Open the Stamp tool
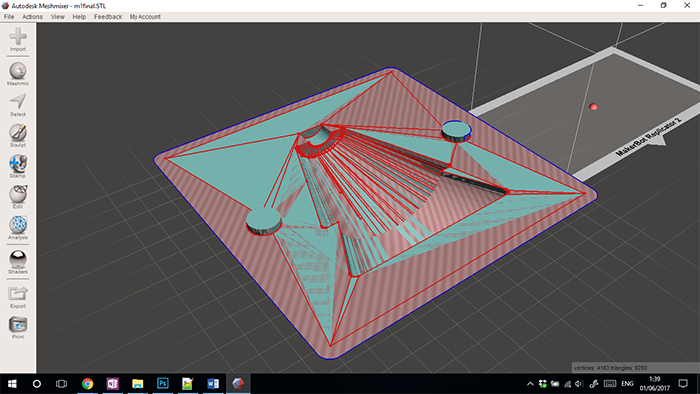This screenshot has width=700, height=394. (x=18, y=163)
